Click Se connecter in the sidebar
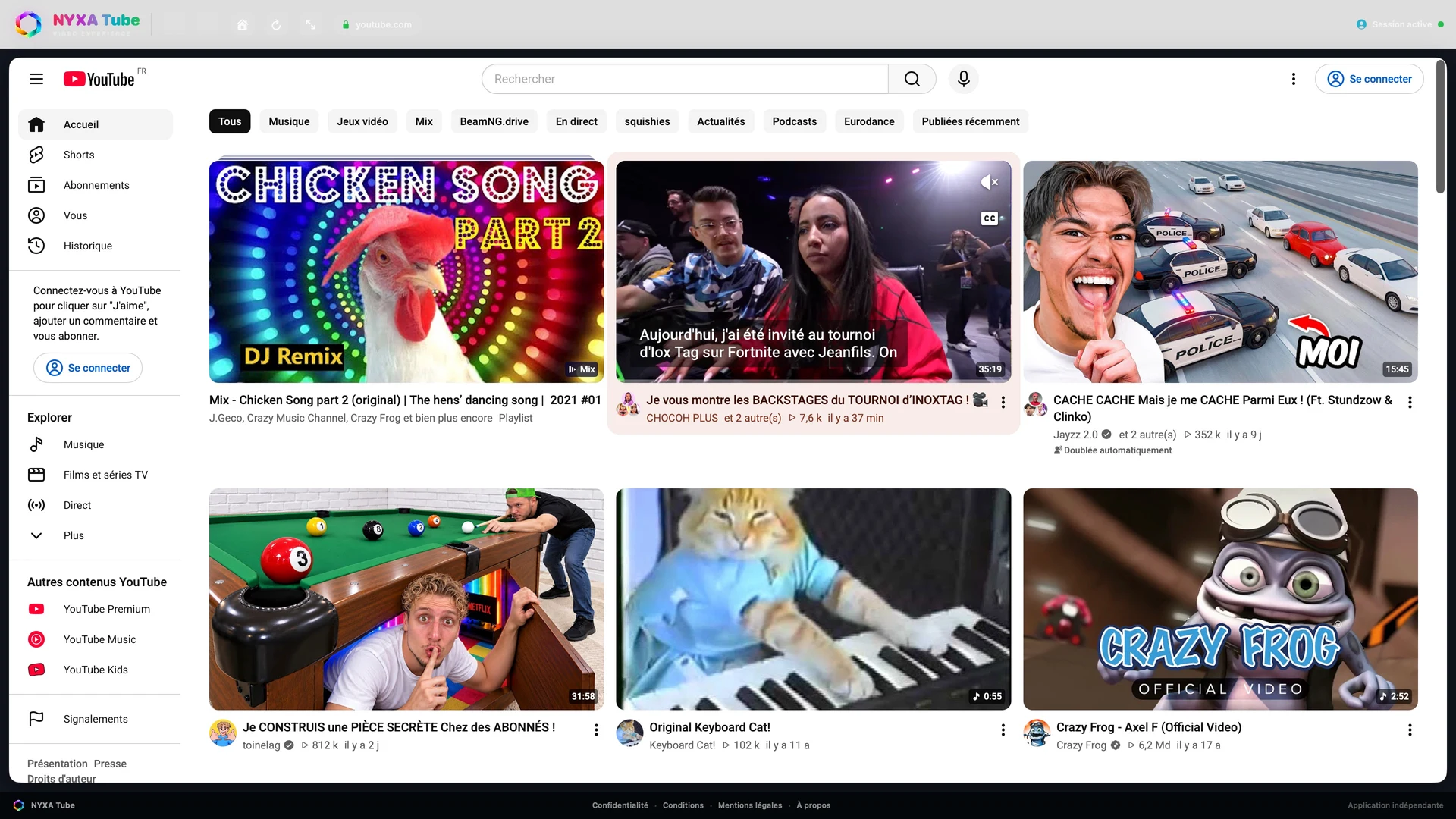This screenshot has width=1456, height=819. click(88, 368)
